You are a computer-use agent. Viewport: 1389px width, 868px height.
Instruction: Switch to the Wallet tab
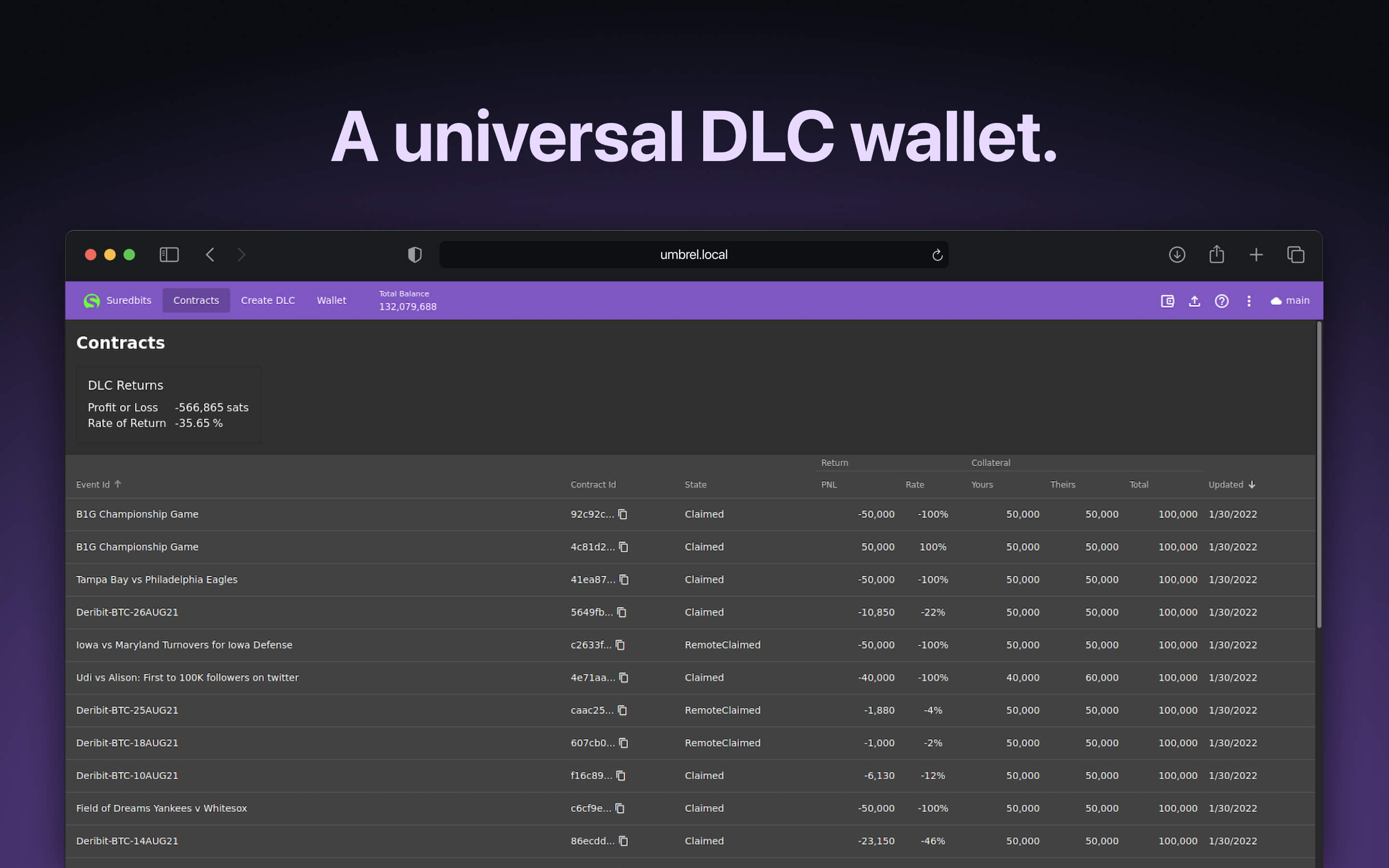pos(331,300)
